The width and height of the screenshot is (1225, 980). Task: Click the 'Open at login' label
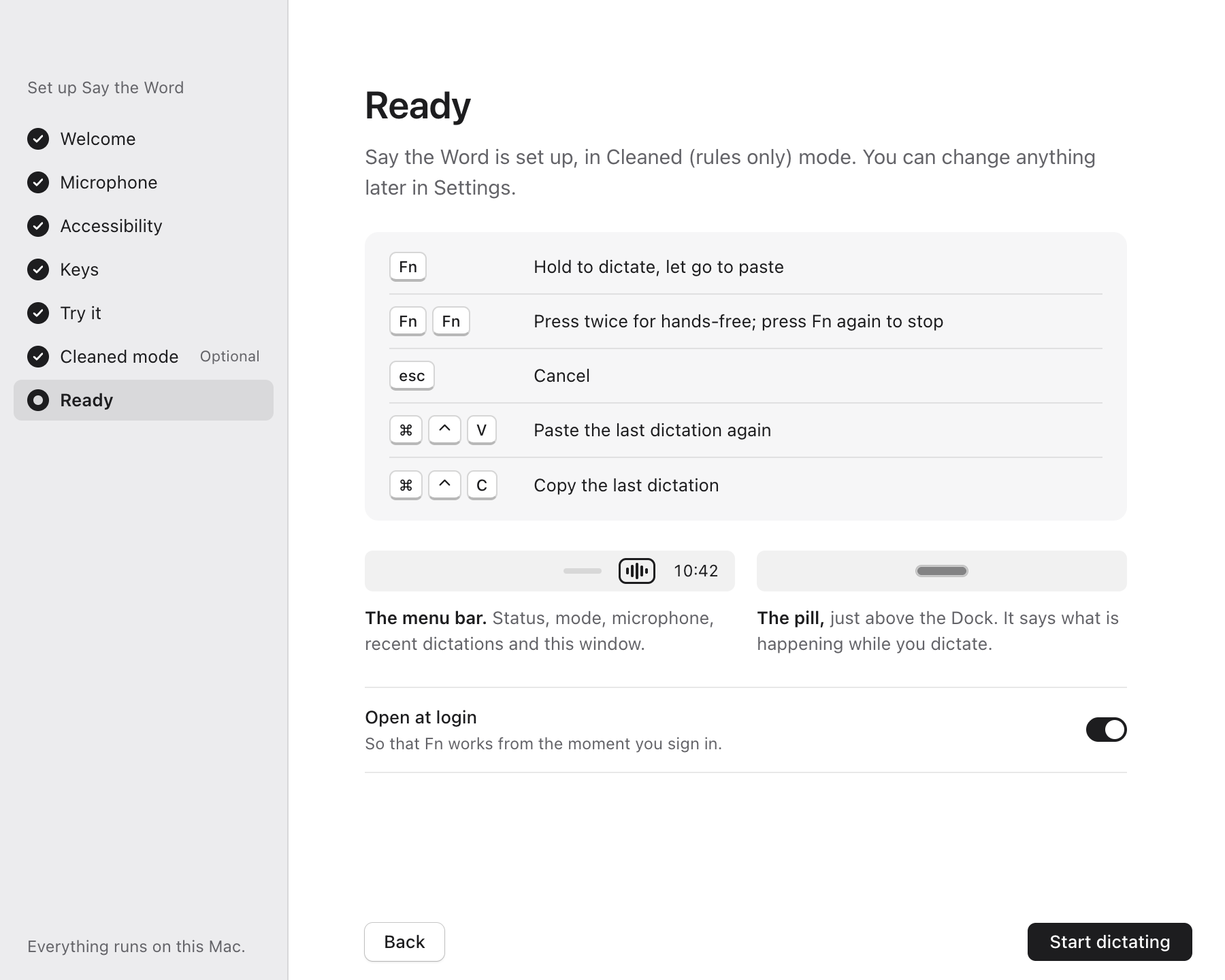click(x=421, y=717)
